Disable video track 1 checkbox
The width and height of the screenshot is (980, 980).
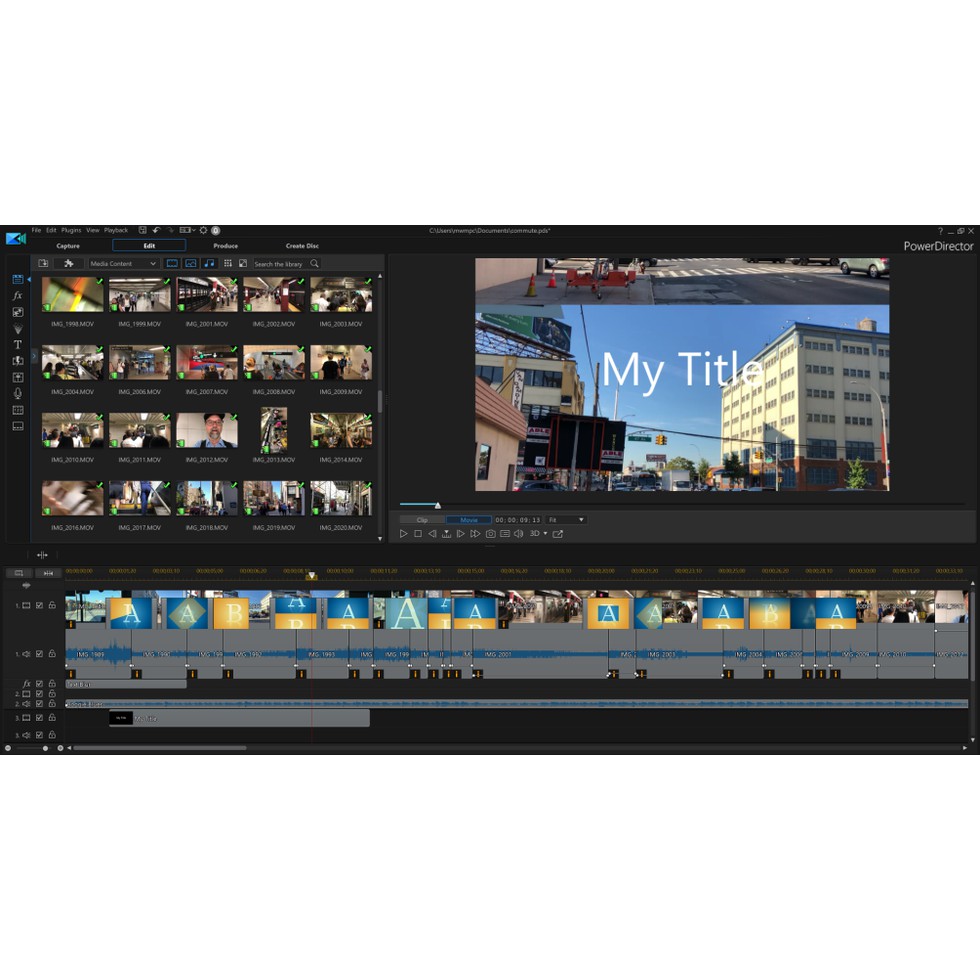pyautogui.click(x=39, y=605)
